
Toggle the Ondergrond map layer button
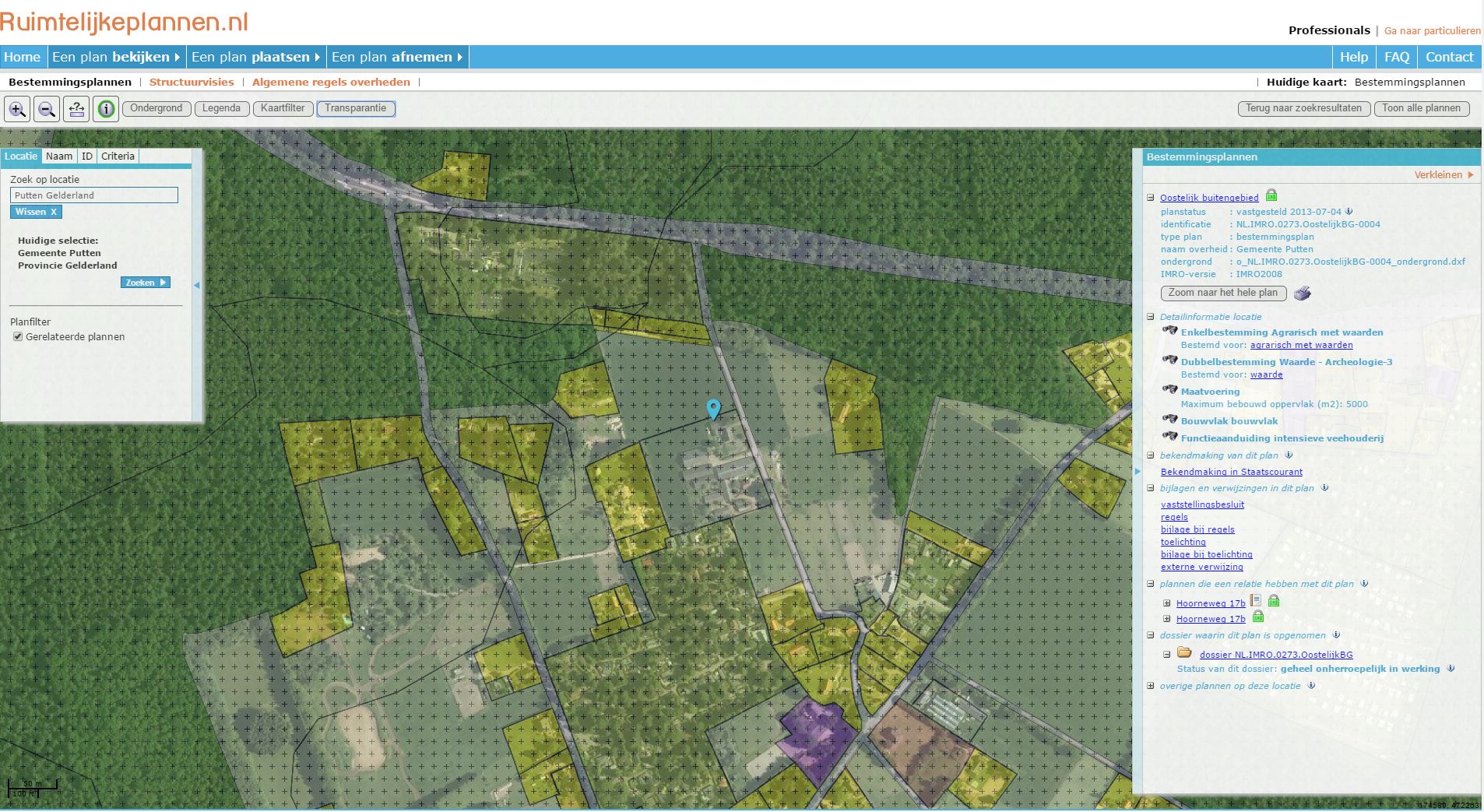point(156,109)
